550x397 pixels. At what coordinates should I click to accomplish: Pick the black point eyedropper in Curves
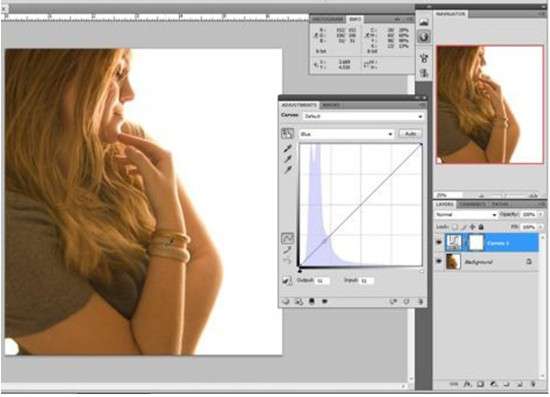[288, 149]
